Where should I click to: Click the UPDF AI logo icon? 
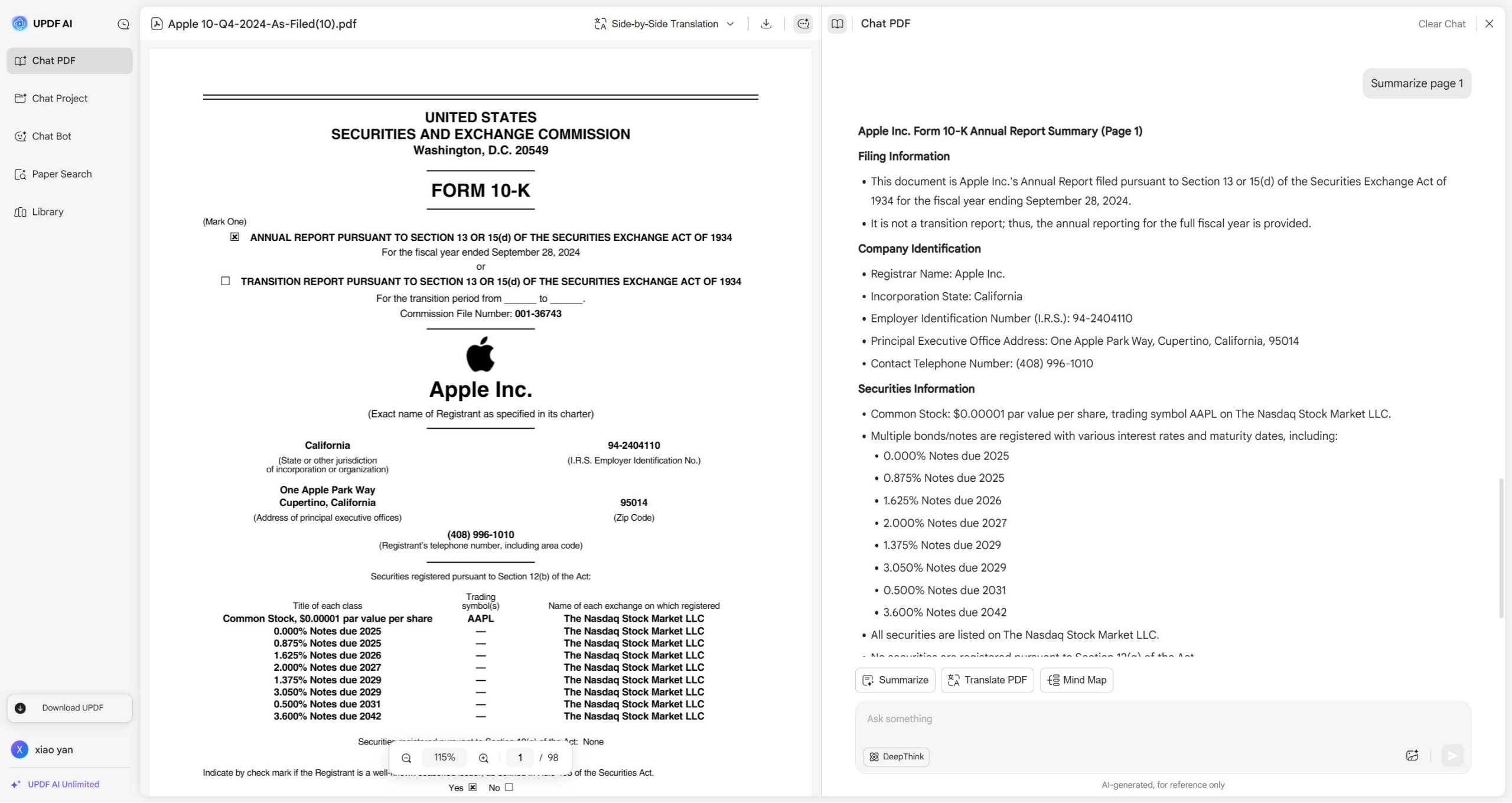(19, 24)
